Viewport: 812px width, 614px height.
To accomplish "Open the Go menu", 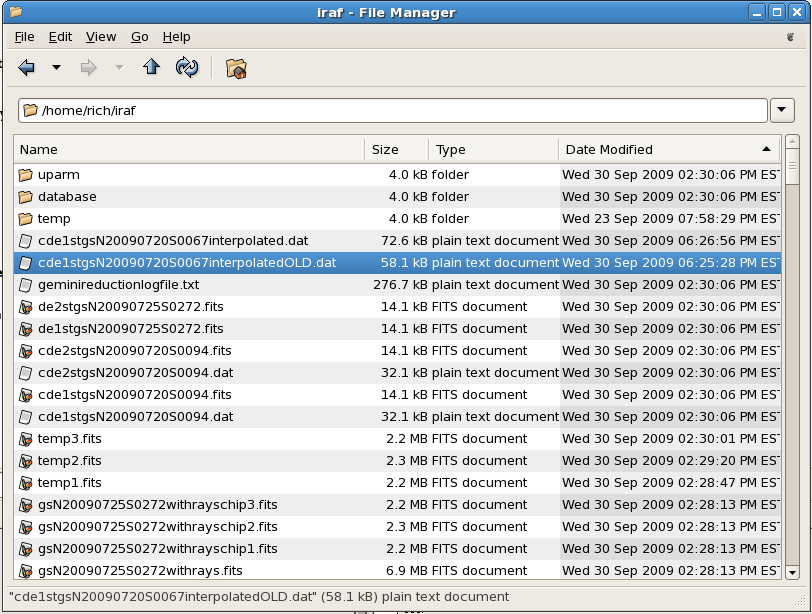I will point(140,37).
